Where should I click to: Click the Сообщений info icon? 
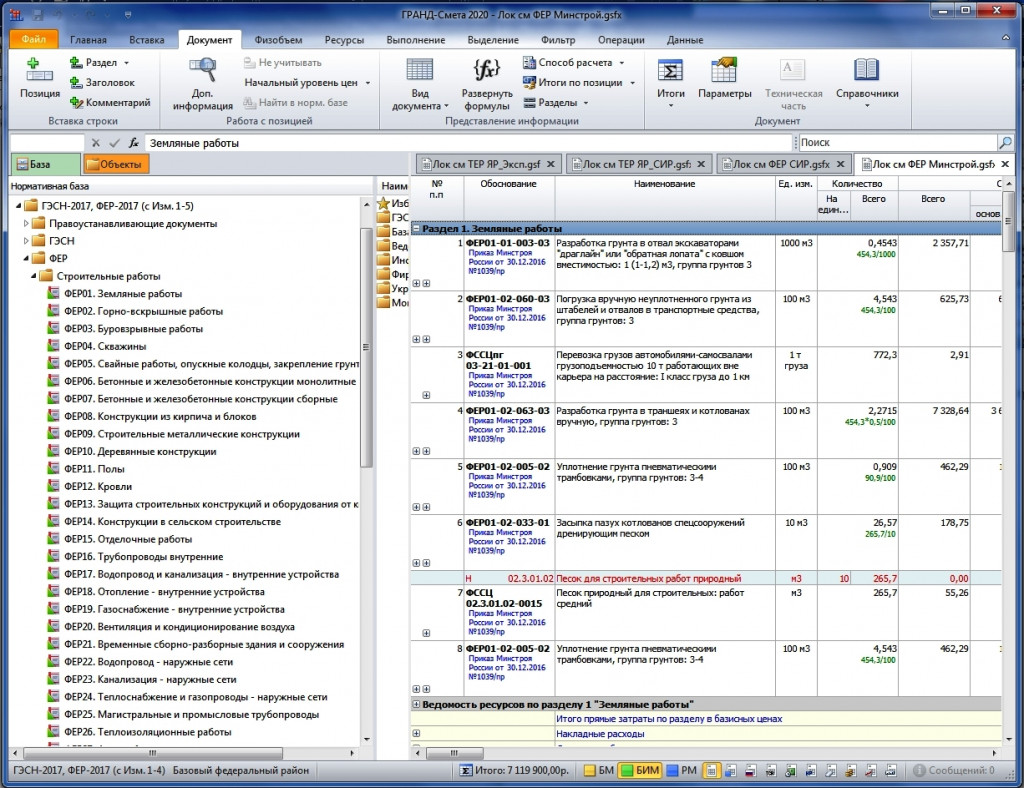[919, 770]
